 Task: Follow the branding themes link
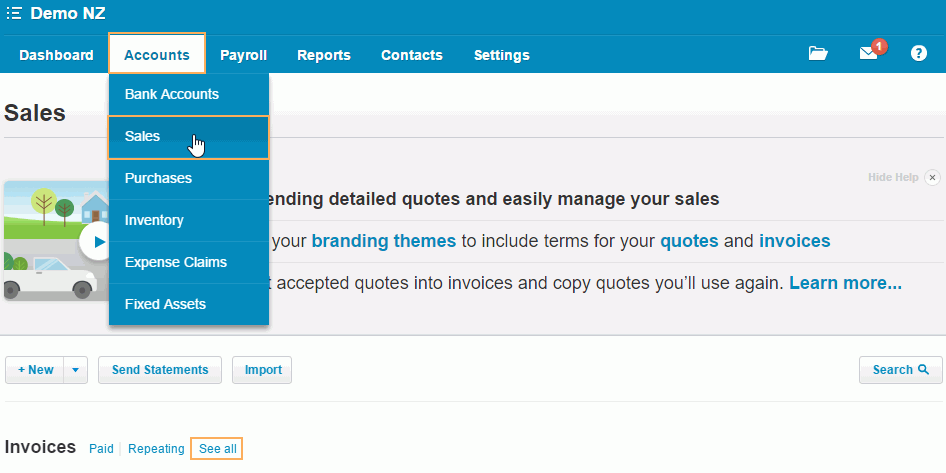(x=384, y=241)
